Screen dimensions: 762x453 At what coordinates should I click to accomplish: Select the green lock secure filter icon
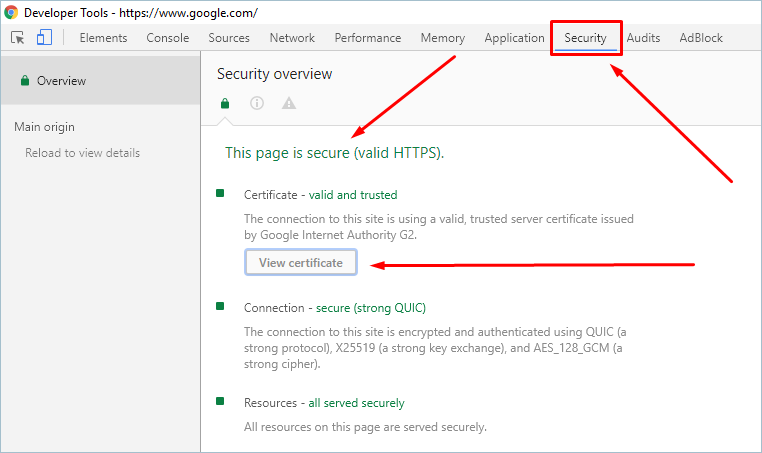coord(225,104)
